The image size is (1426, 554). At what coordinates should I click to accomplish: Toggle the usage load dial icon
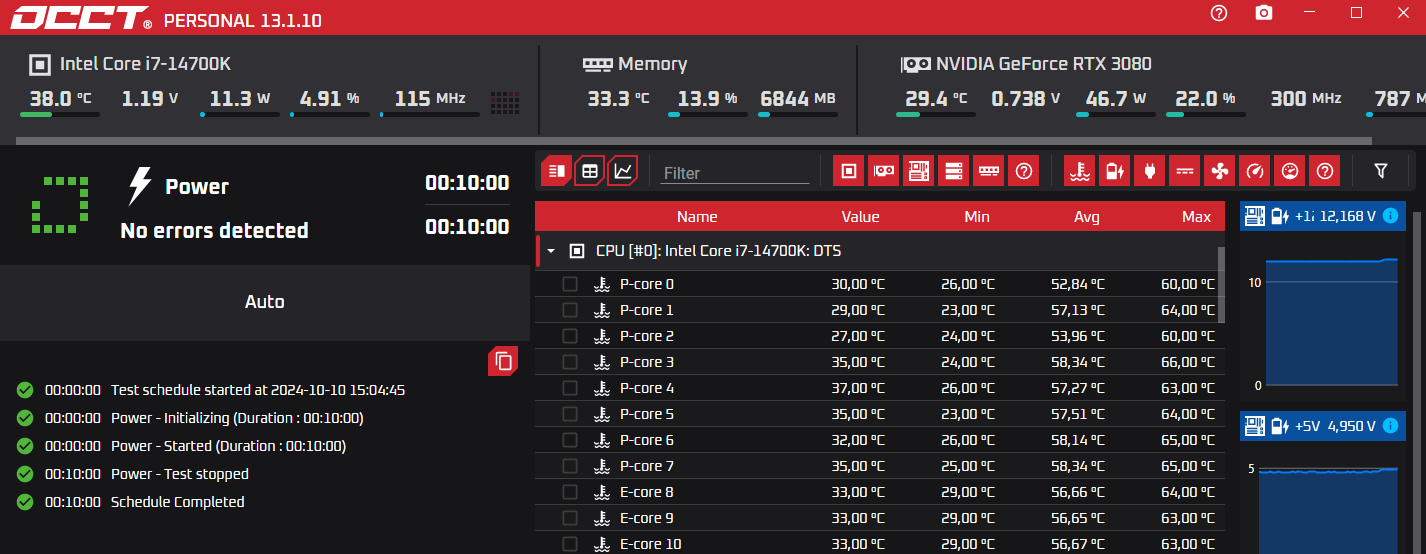click(1290, 171)
